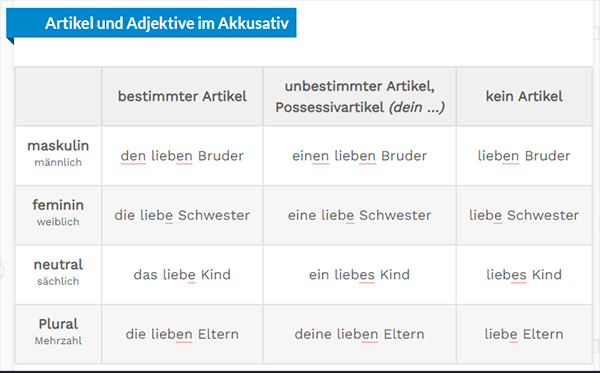Click the cell 'einen lieben Bruder'

[x=359, y=156]
